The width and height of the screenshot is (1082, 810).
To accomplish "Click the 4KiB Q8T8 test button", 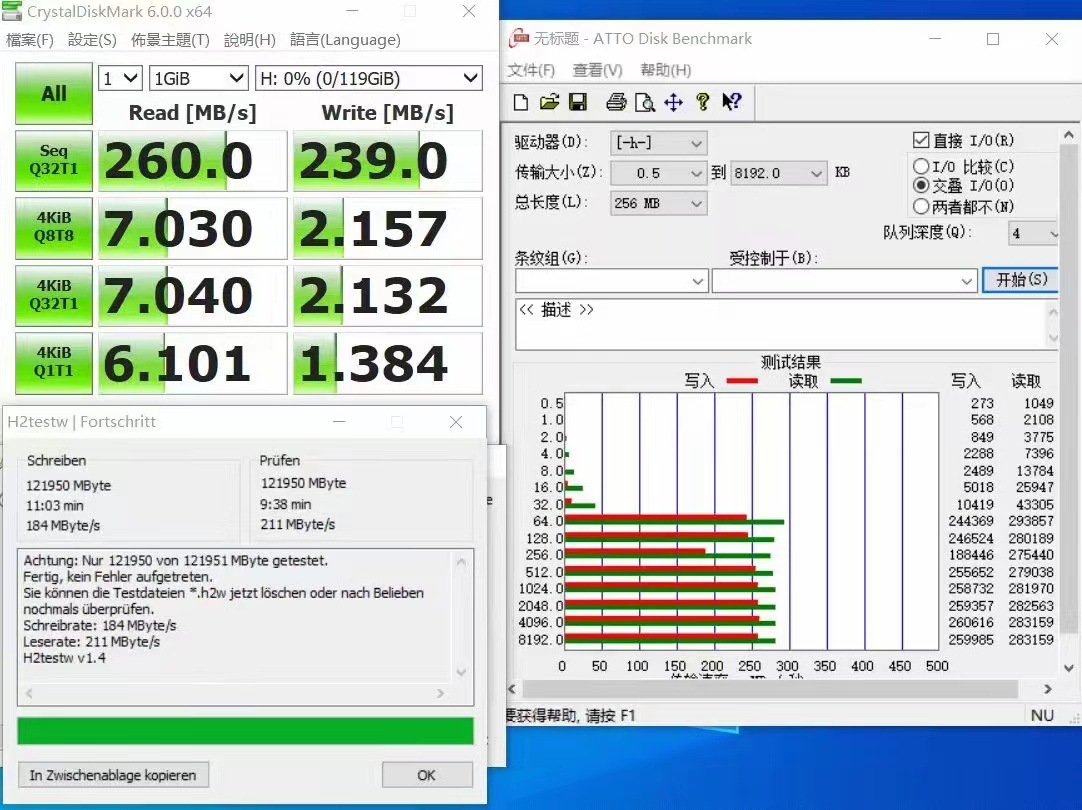I will (54, 228).
